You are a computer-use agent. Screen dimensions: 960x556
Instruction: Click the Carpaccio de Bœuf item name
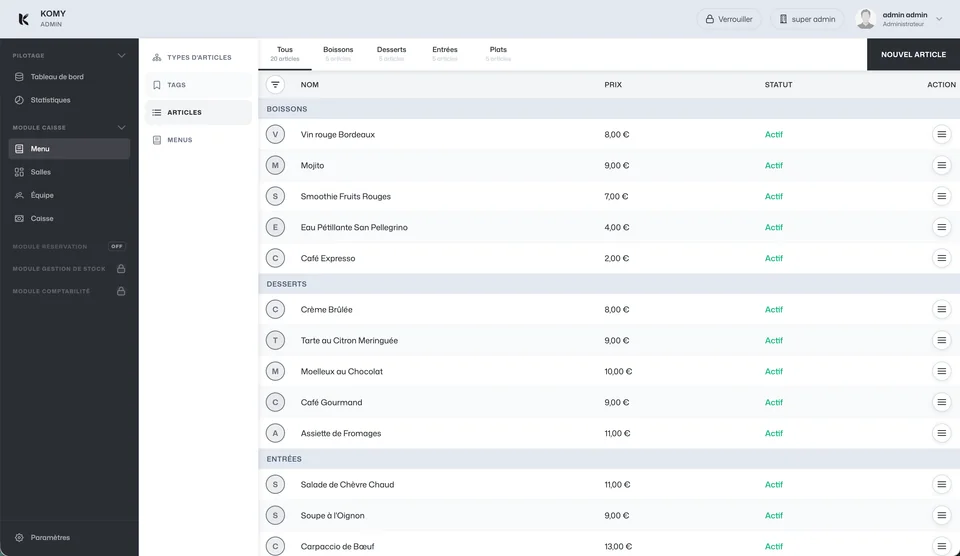point(337,546)
